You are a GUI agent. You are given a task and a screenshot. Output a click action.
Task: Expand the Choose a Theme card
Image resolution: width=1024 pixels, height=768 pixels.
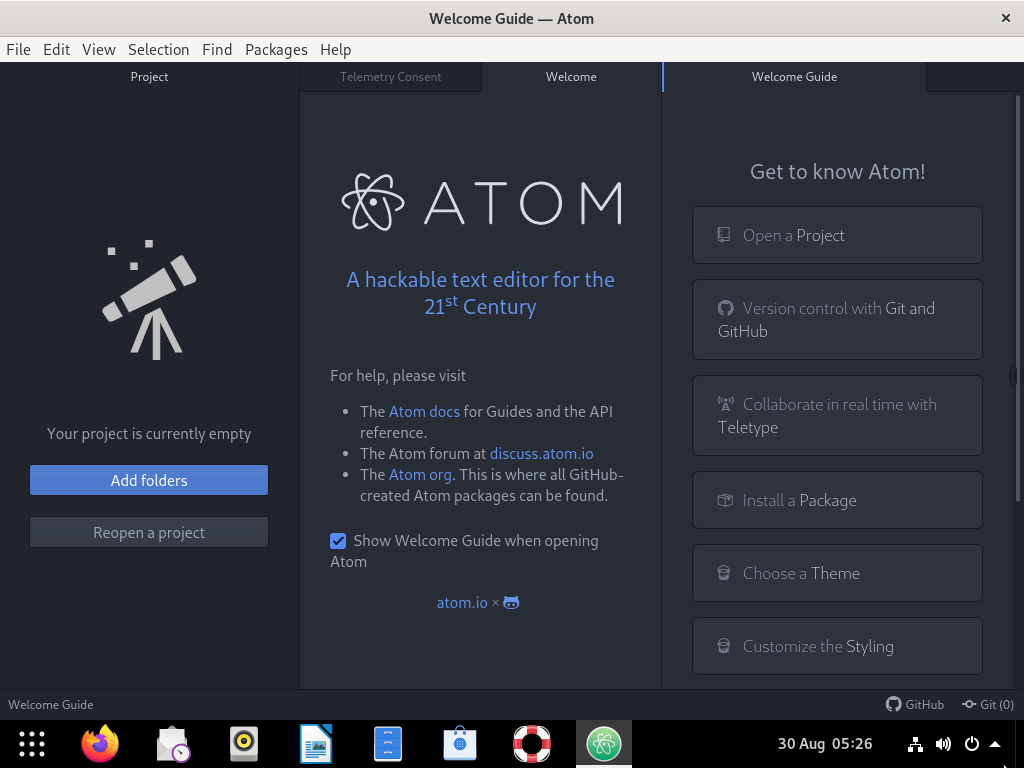[x=837, y=573]
